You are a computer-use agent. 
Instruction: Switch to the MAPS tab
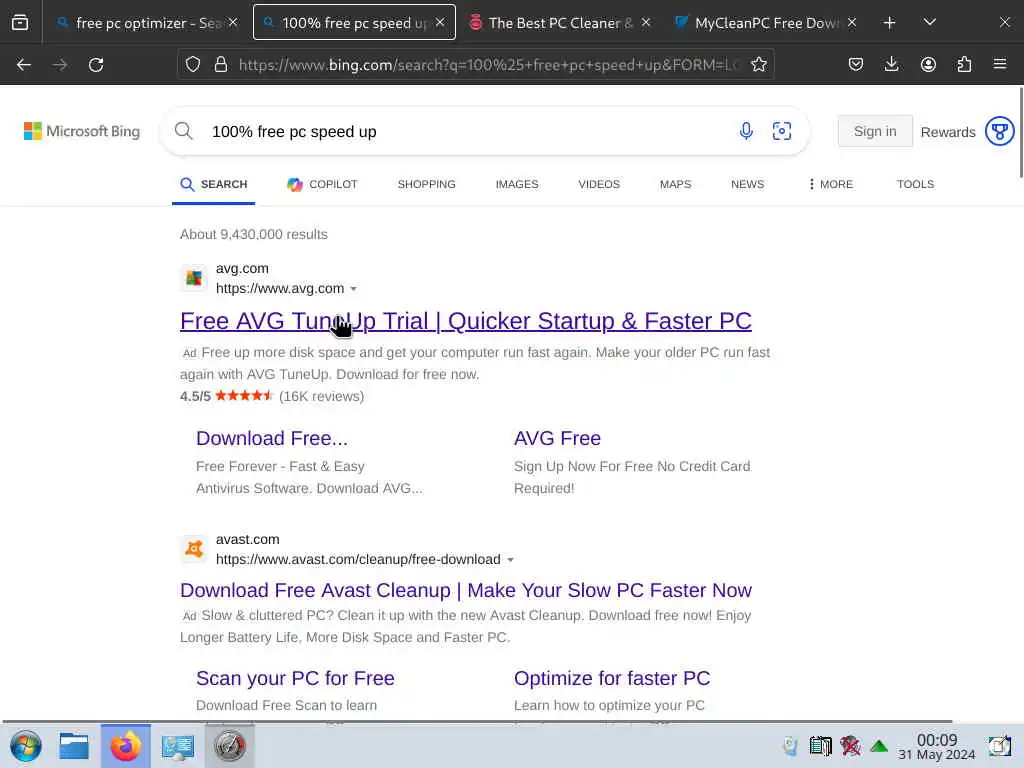(675, 184)
